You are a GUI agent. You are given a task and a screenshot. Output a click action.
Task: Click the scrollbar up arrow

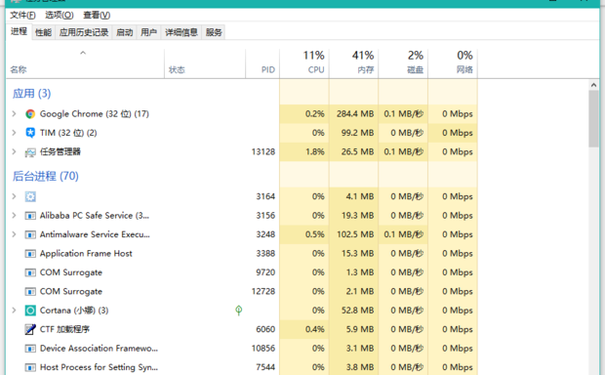(594, 85)
